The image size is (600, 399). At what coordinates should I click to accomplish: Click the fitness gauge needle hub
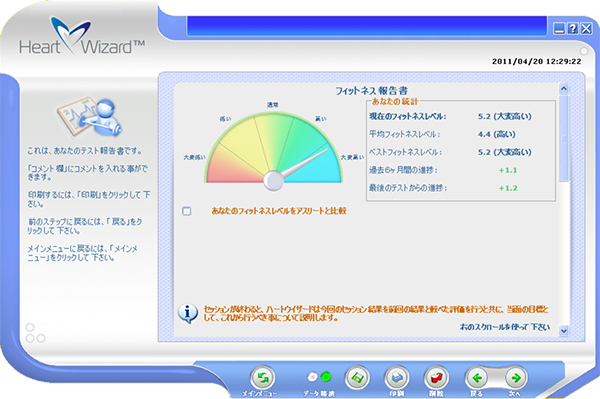click(274, 181)
